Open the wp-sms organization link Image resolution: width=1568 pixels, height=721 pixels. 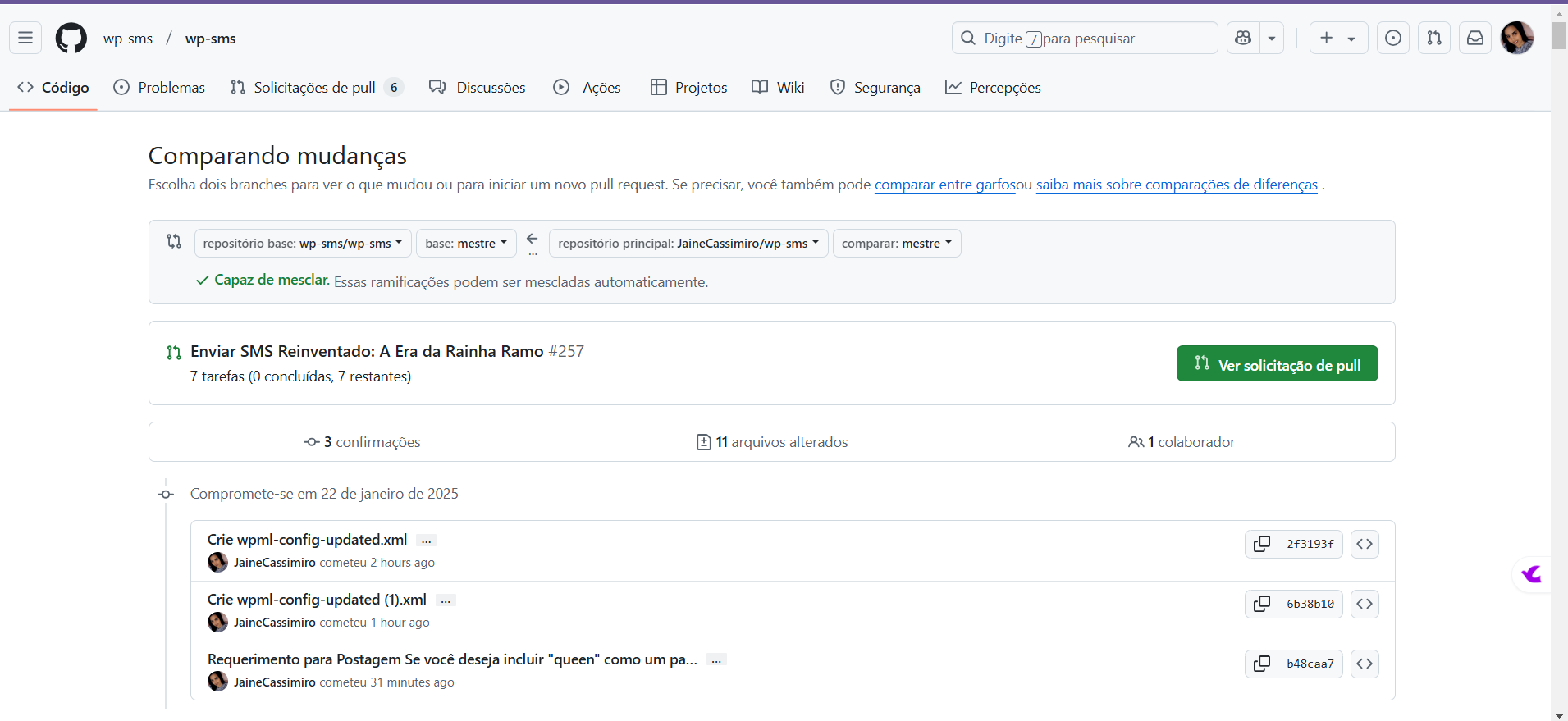tap(128, 39)
